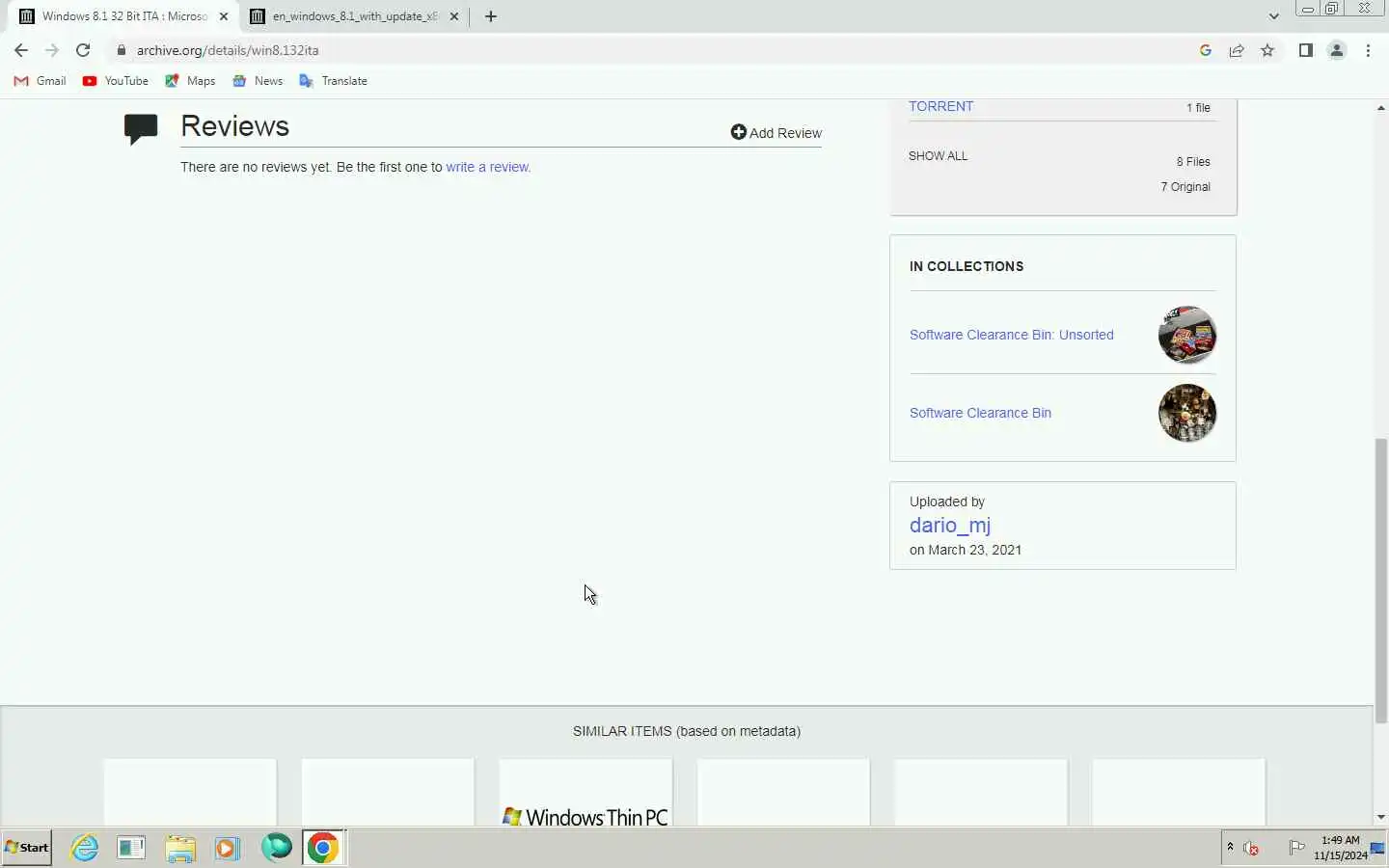Viewport: 1389px width, 868px height.
Task: Click the '8 Files' count
Action: point(1193,162)
